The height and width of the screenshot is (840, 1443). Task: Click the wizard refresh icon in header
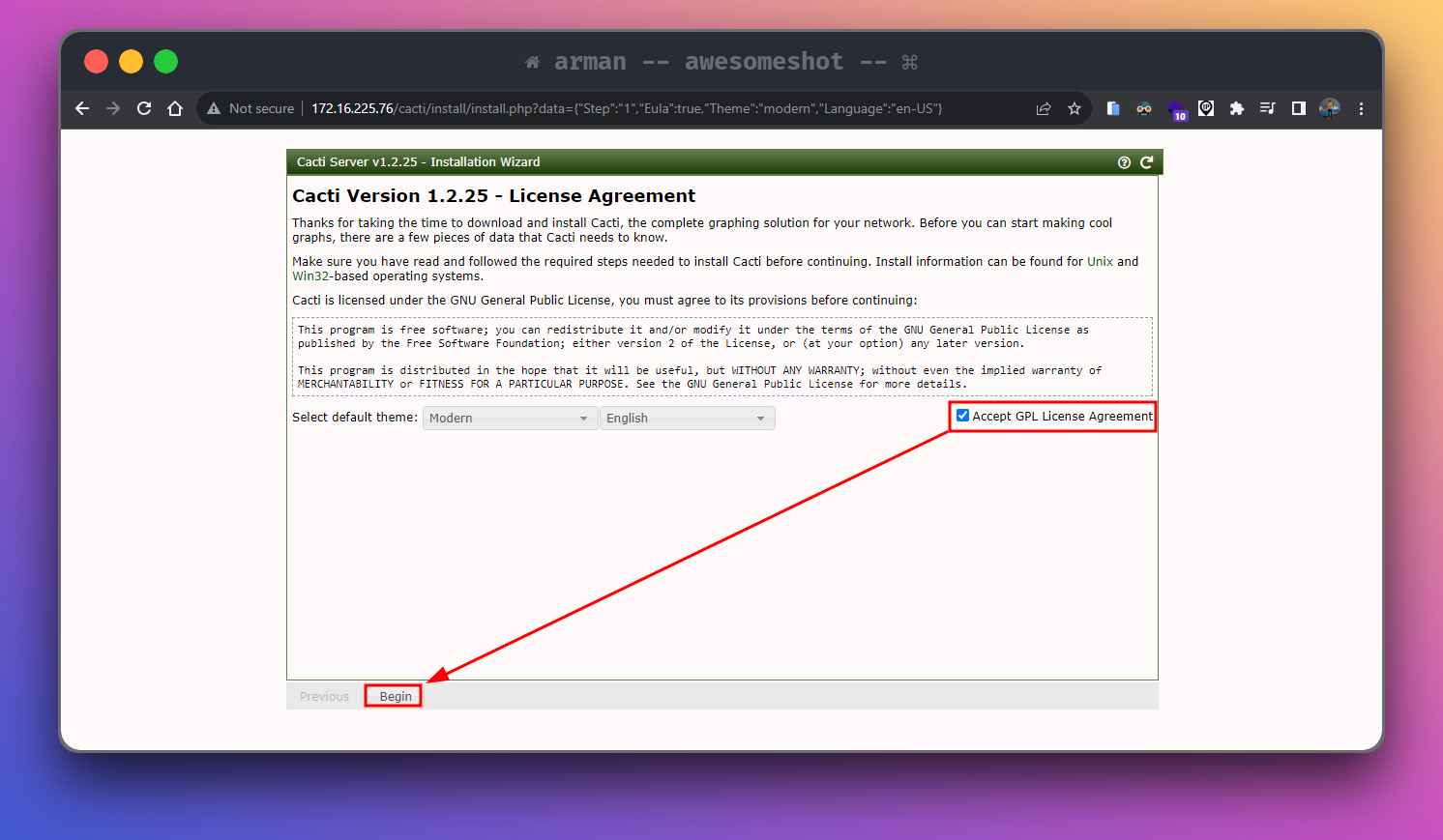(1146, 162)
